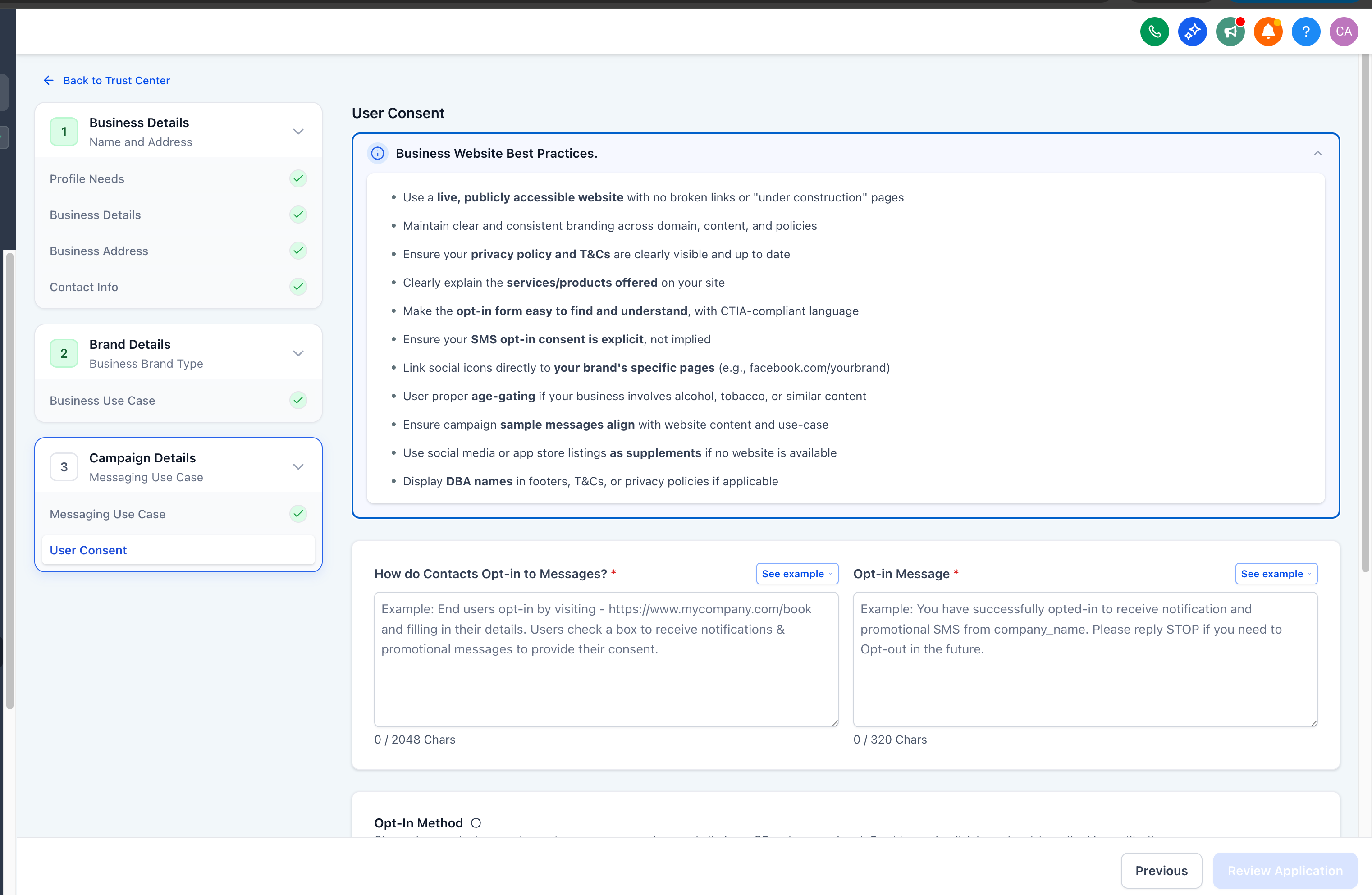This screenshot has width=1372, height=895.
Task: Click the info icon beside Opt-In Method
Action: [476, 823]
